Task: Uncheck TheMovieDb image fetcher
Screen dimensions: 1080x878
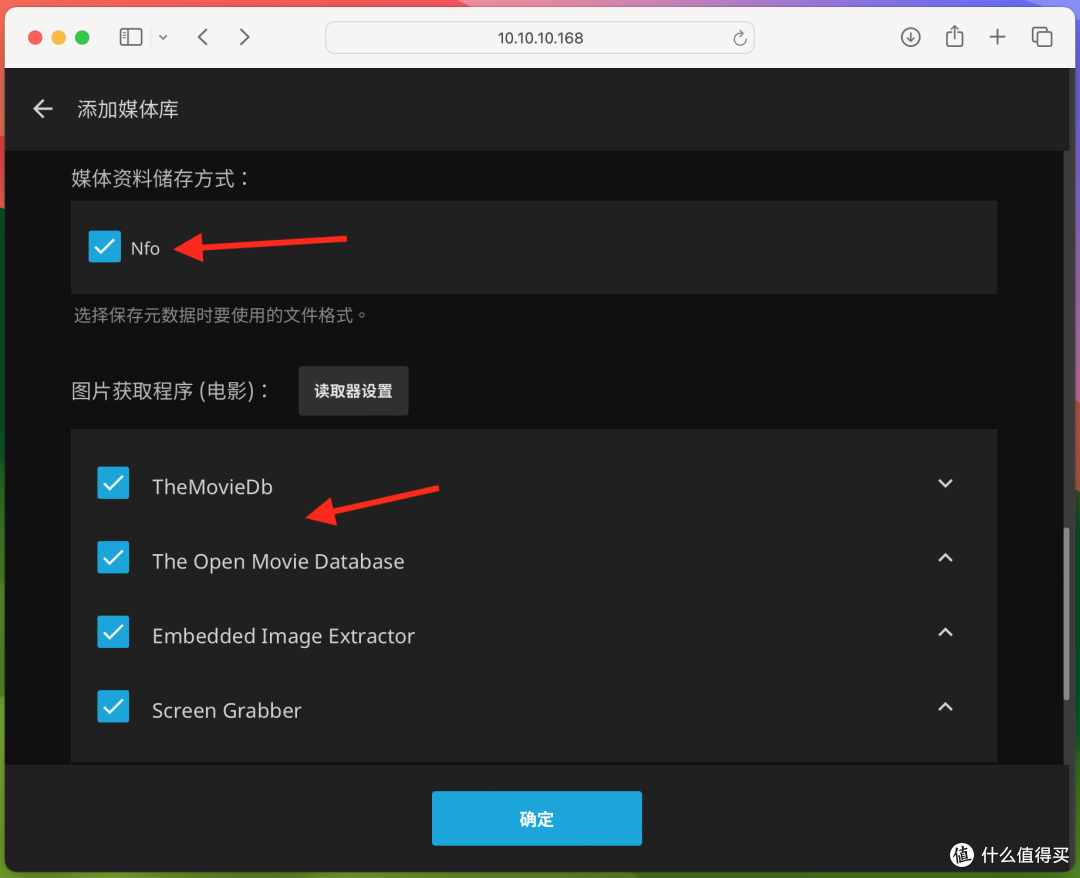Action: tap(113, 483)
